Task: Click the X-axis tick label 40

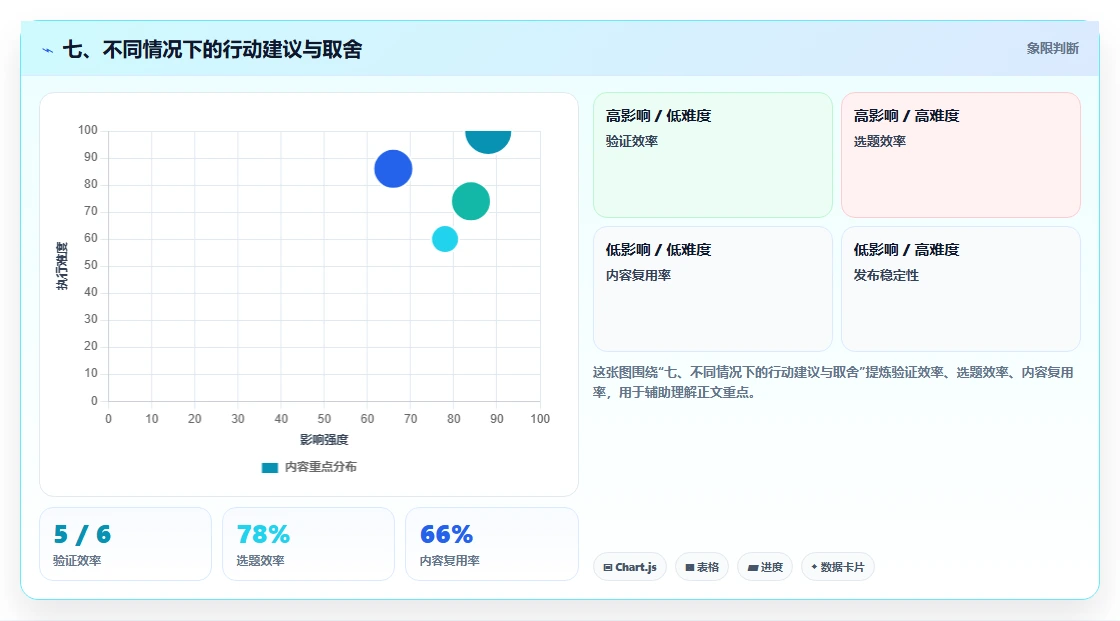Action: (281, 419)
